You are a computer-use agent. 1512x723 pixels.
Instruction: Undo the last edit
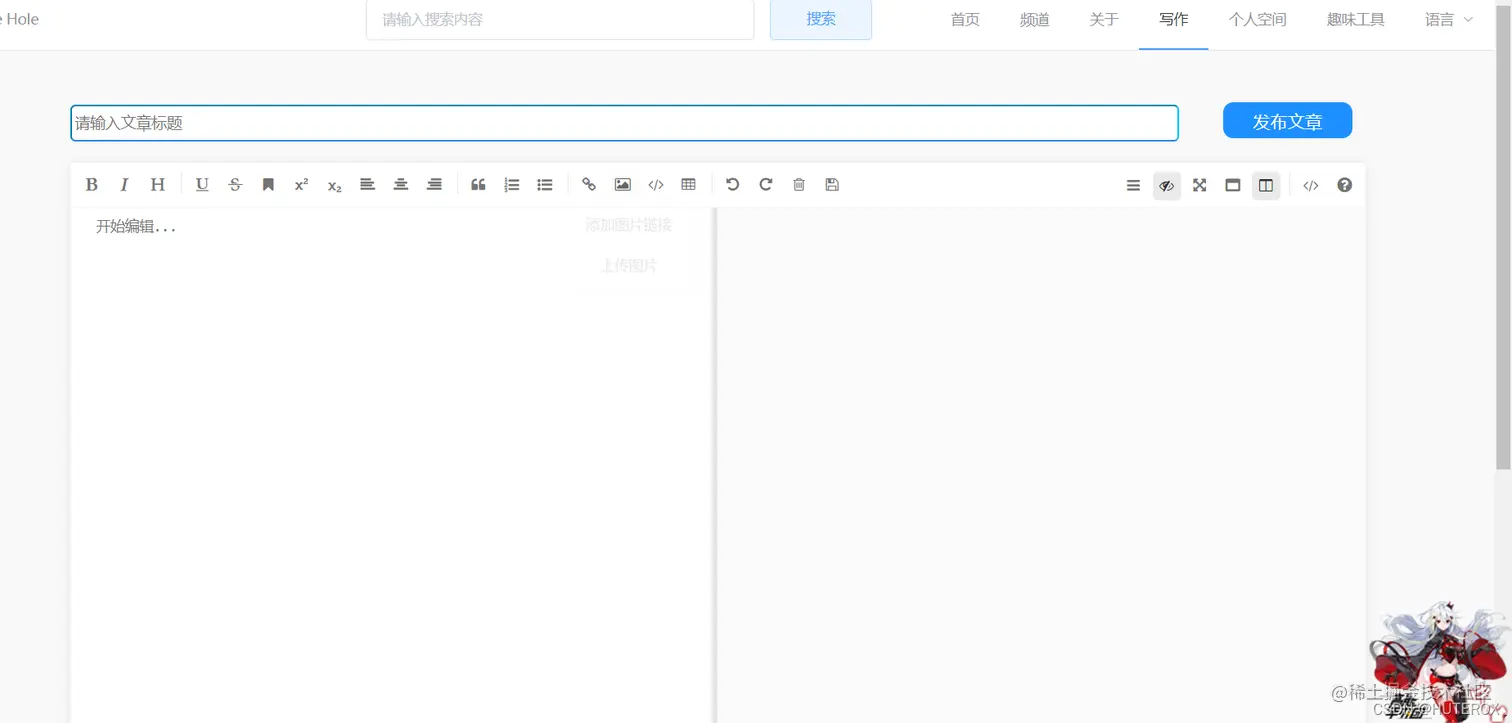(732, 184)
